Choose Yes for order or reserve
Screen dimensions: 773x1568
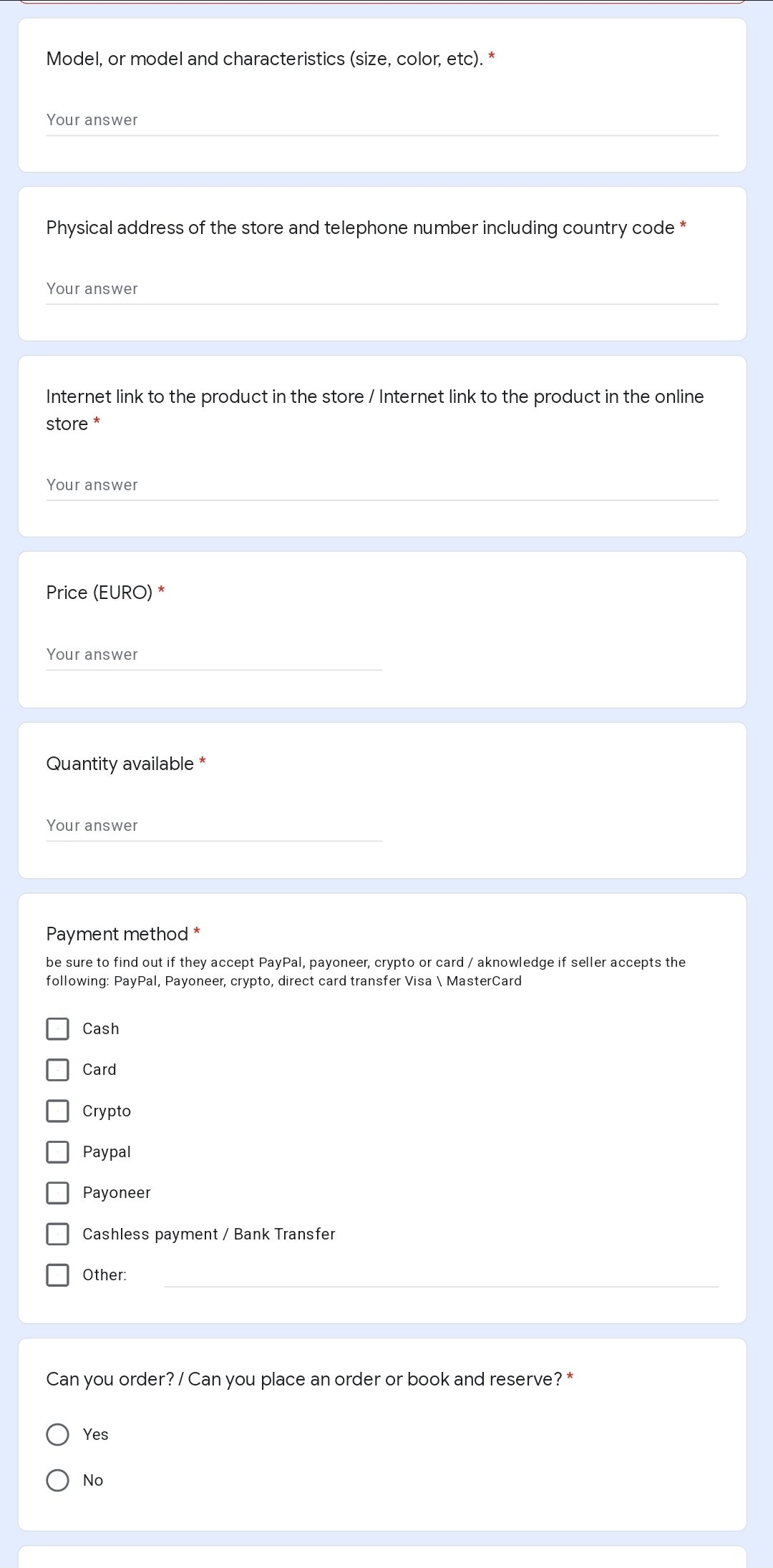pyautogui.click(x=57, y=1435)
